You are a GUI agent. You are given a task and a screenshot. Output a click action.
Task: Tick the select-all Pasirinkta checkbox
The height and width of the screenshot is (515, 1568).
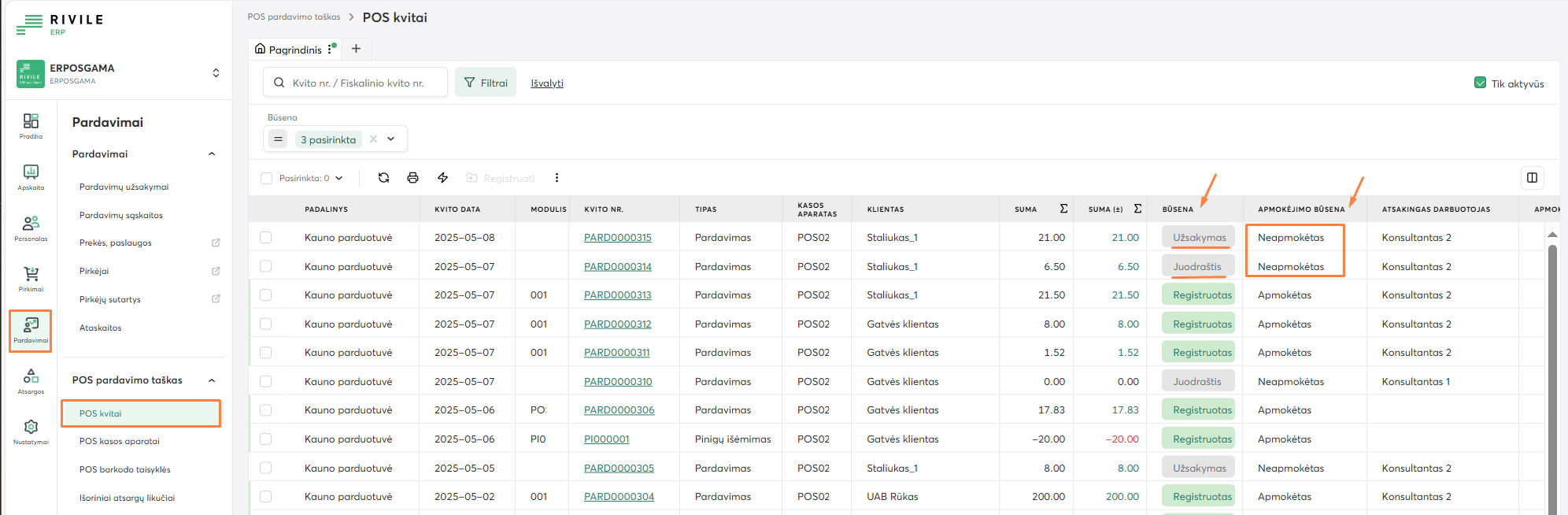coord(266,178)
